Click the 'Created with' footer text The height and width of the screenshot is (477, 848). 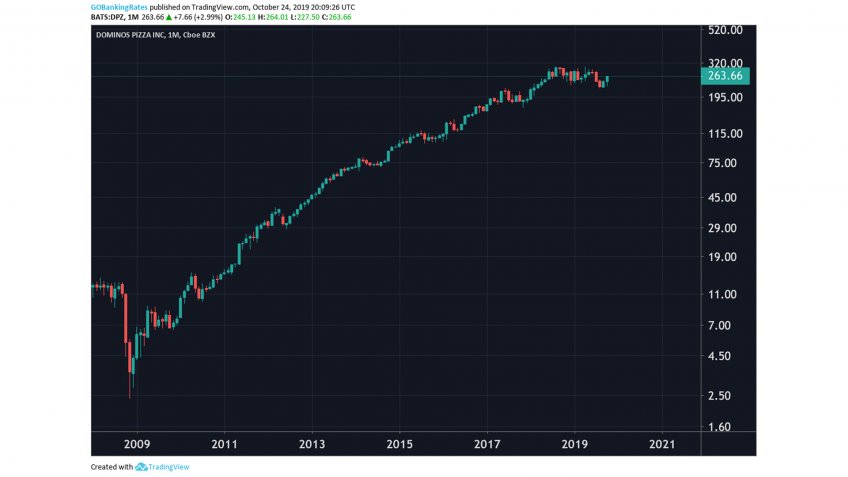click(112, 467)
